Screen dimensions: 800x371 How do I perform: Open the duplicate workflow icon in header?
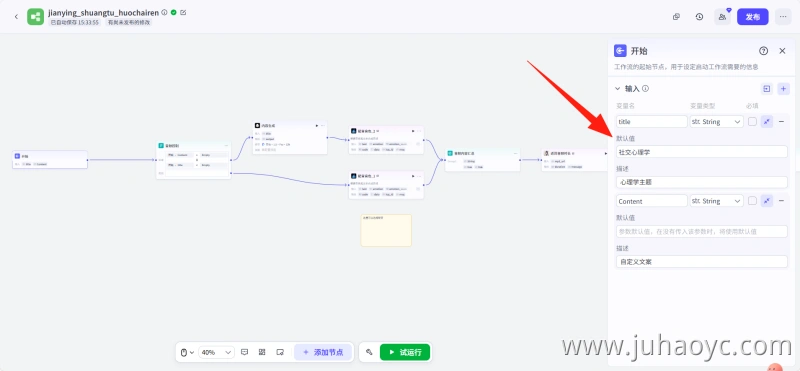[x=676, y=17]
